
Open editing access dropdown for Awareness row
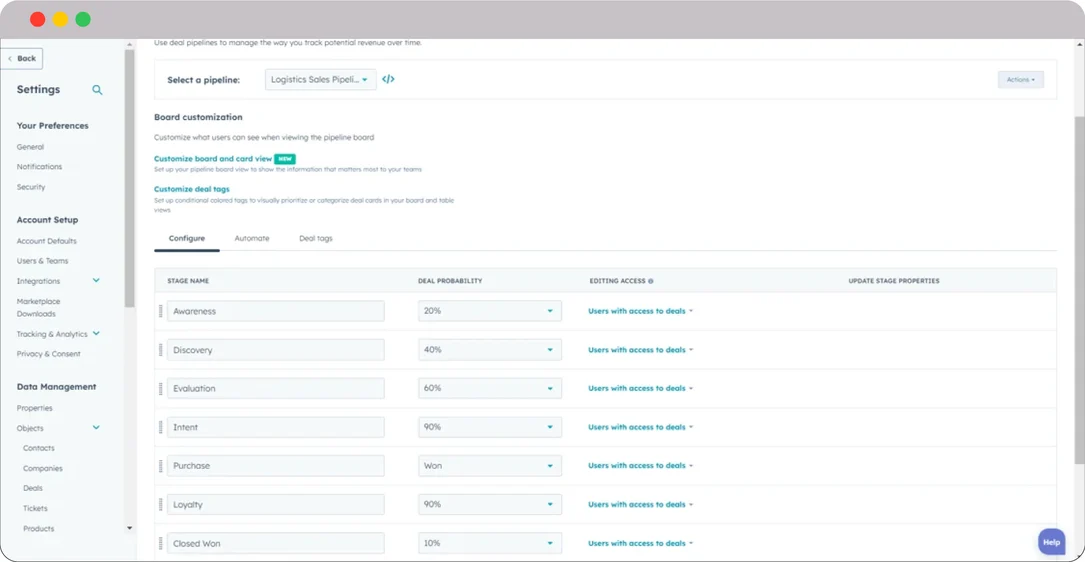pyautogui.click(x=641, y=311)
